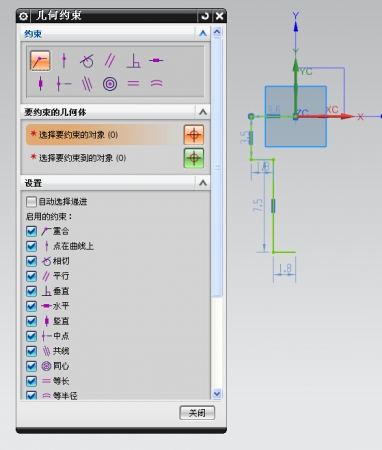Enable the 自动选择递进 checkbox

[x=31, y=201]
